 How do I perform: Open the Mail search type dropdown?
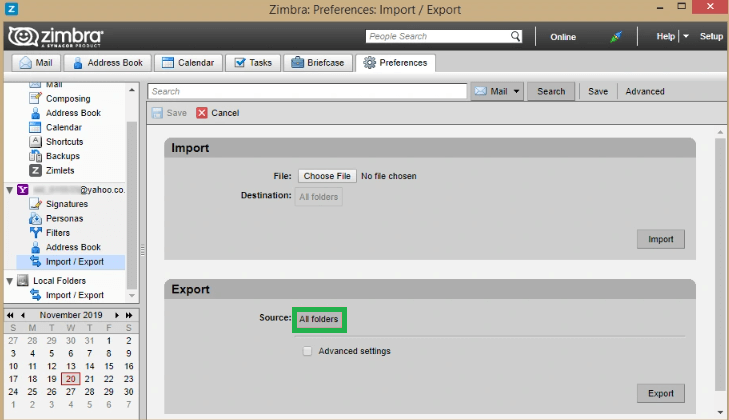pyautogui.click(x=497, y=92)
